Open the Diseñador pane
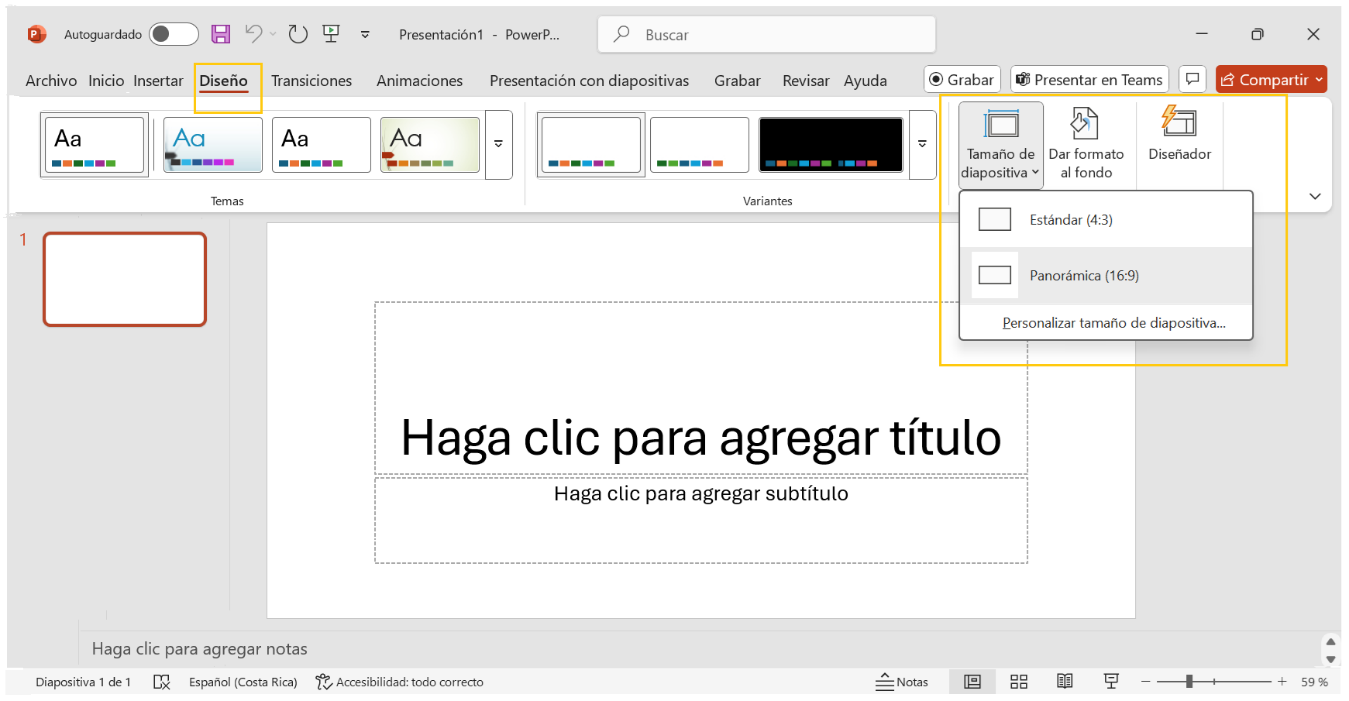The image size is (1349, 701). click(x=1179, y=135)
